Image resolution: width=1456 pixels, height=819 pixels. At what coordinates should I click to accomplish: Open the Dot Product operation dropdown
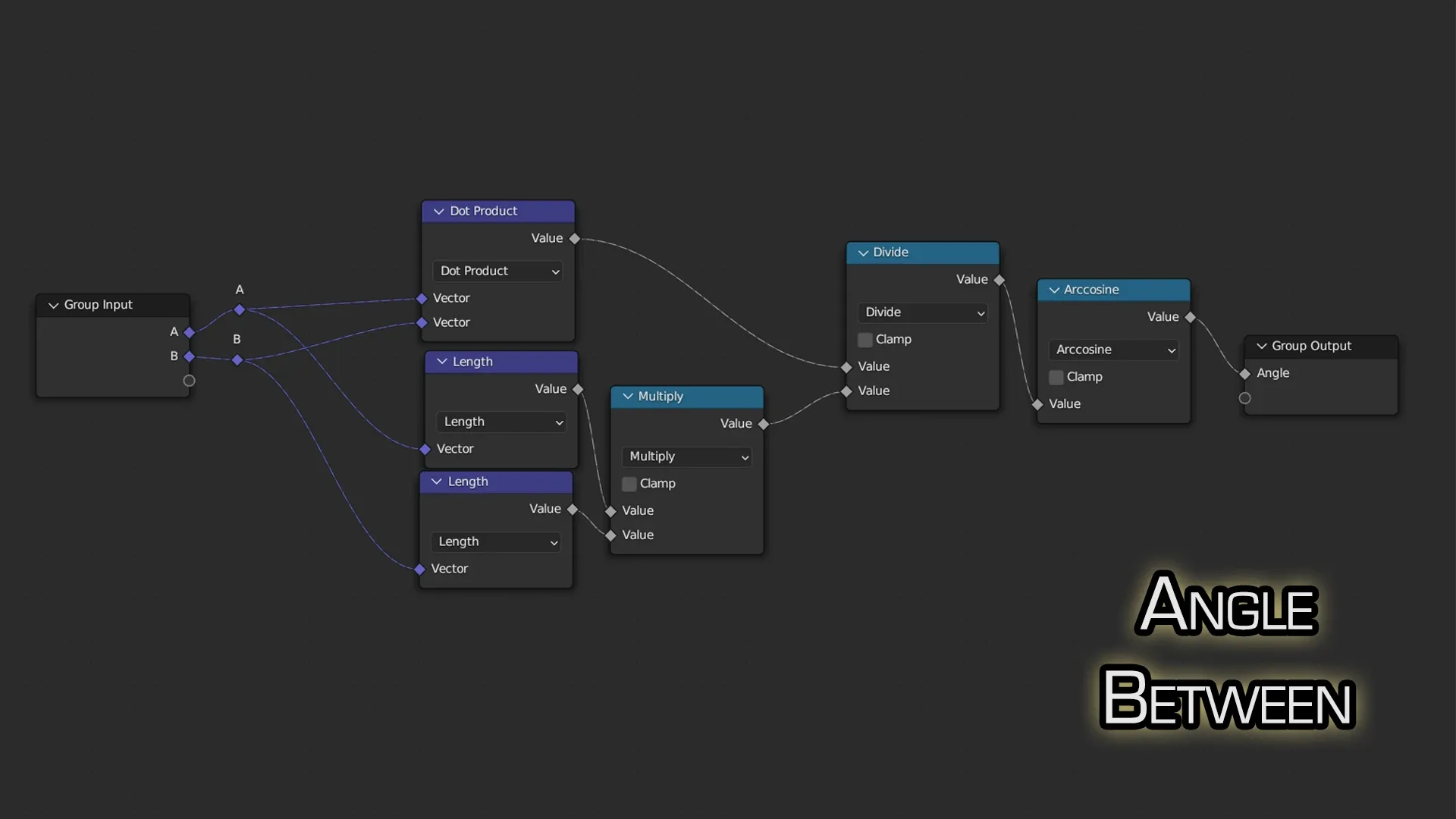(497, 271)
